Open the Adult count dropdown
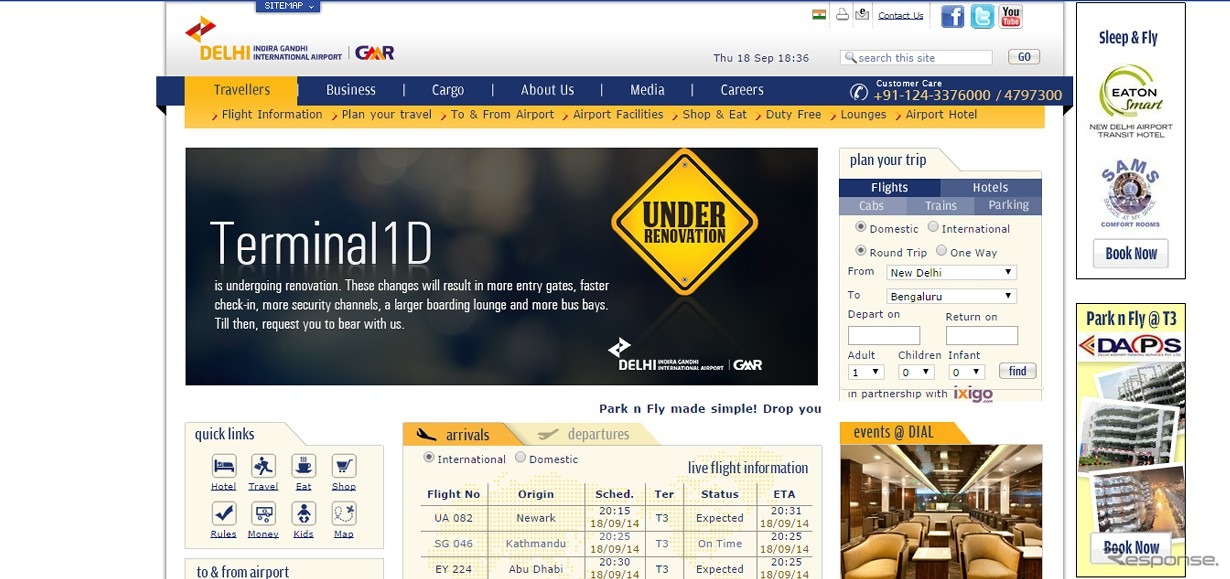This screenshot has height=579, width=1230. [866, 372]
